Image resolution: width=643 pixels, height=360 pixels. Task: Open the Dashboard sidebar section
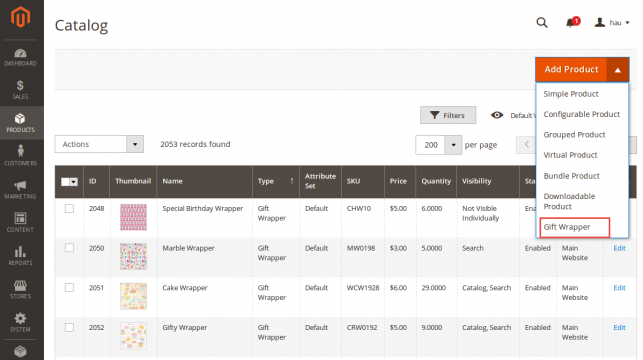tap(21, 57)
